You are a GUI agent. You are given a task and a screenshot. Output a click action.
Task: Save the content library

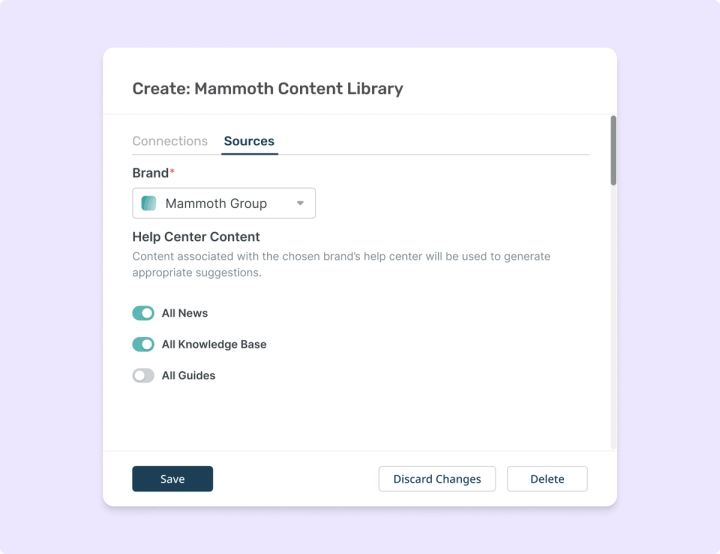click(x=173, y=479)
